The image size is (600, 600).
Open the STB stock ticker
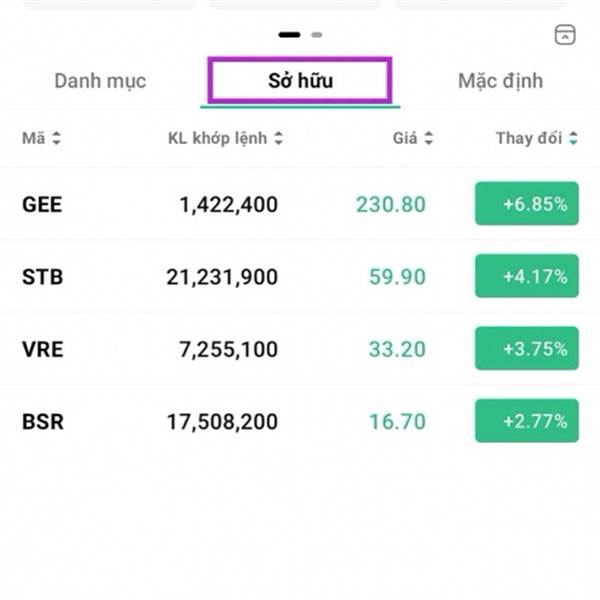tap(42, 277)
